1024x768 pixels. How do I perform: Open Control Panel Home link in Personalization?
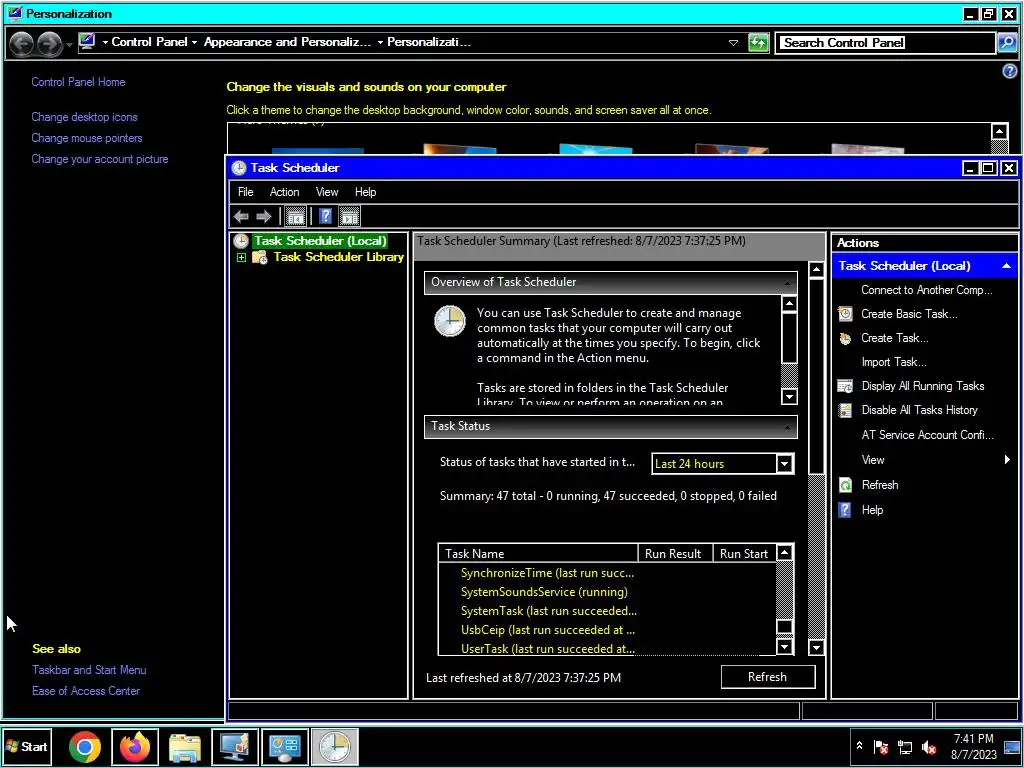pyautogui.click(x=78, y=82)
